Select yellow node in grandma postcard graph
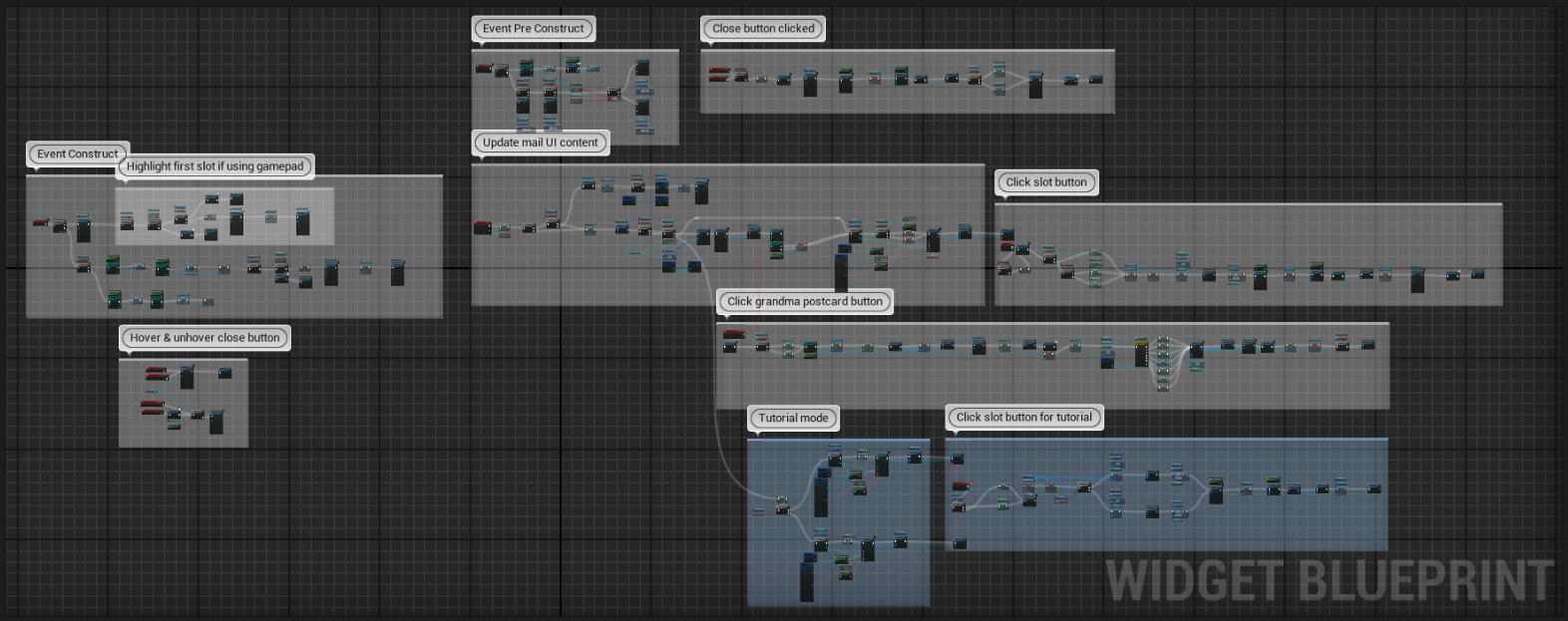The width and height of the screenshot is (1568, 621). (x=1142, y=353)
